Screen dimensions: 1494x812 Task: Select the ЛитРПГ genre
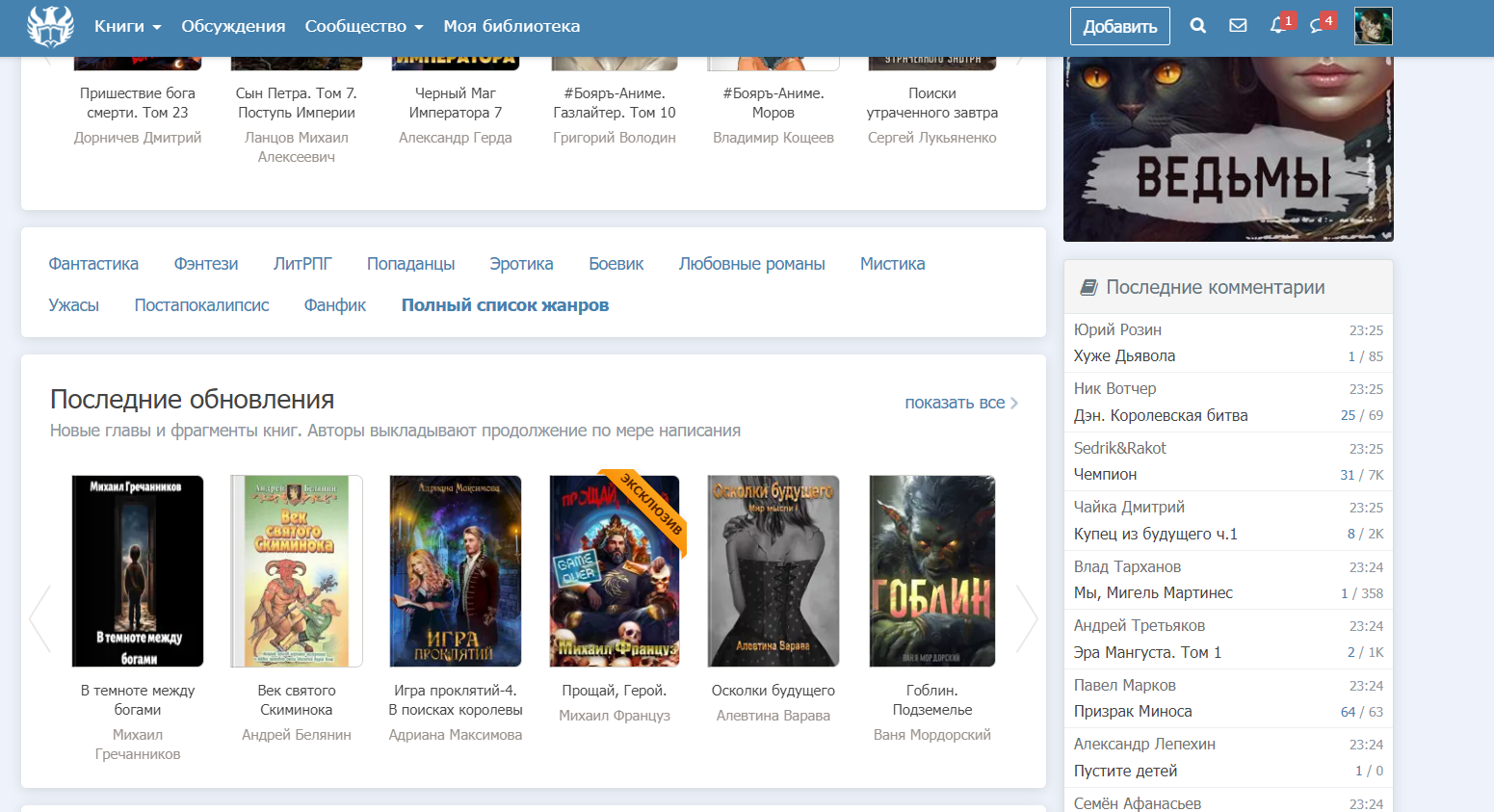tap(302, 264)
